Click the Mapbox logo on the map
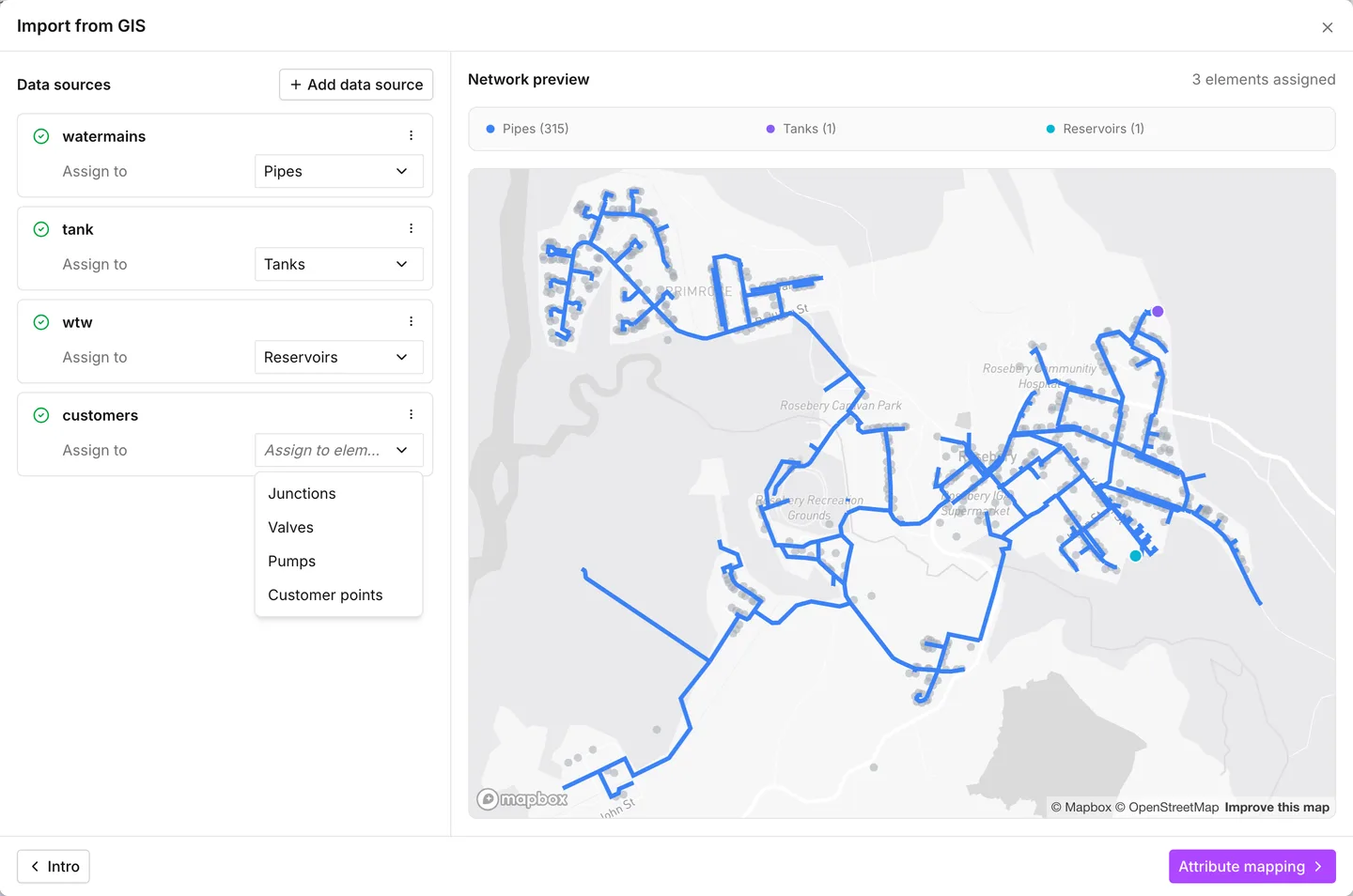Image resolution: width=1353 pixels, height=896 pixels. [522, 799]
